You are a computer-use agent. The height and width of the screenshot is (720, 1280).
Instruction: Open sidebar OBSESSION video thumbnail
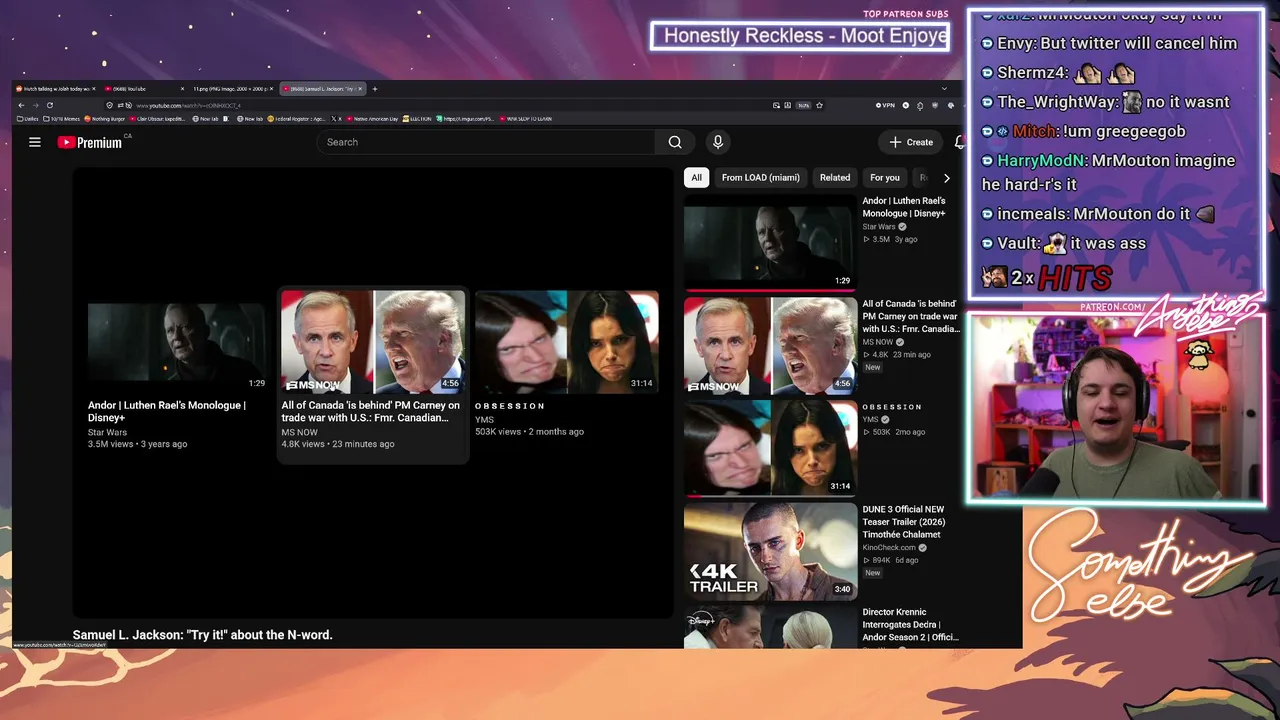click(x=770, y=447)
